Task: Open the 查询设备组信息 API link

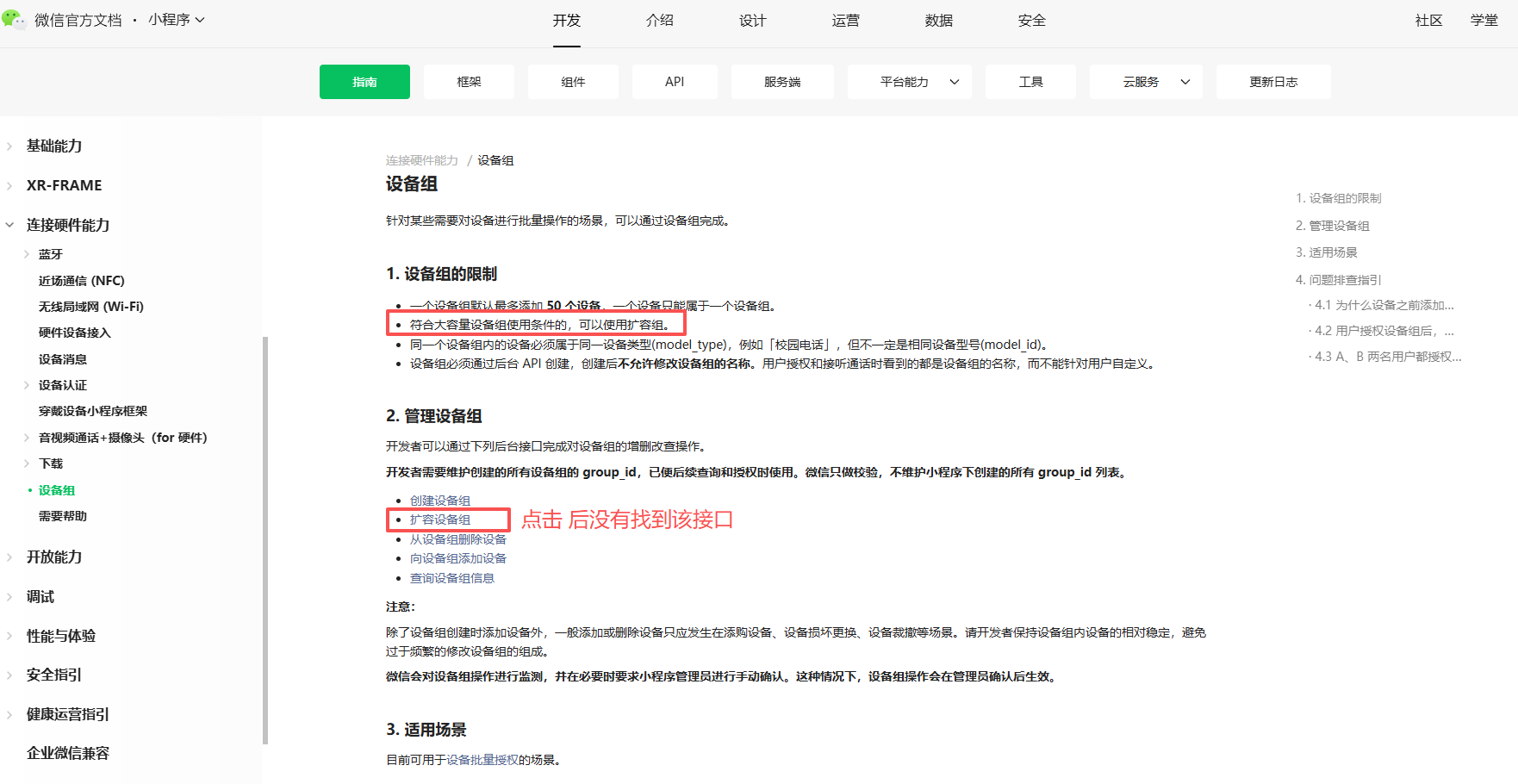Action: click(452, 578)
